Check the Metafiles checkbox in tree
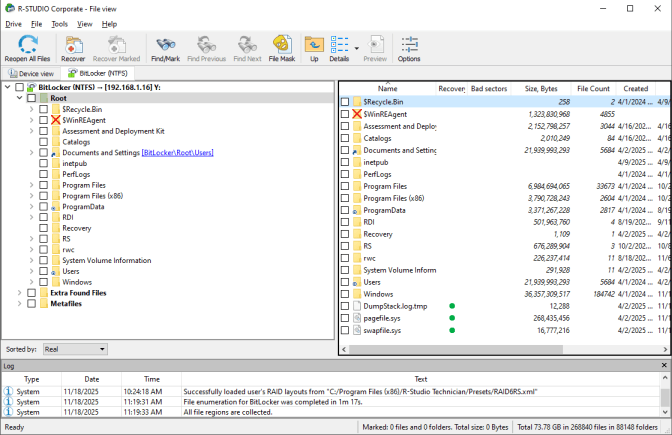 point(31,303)
